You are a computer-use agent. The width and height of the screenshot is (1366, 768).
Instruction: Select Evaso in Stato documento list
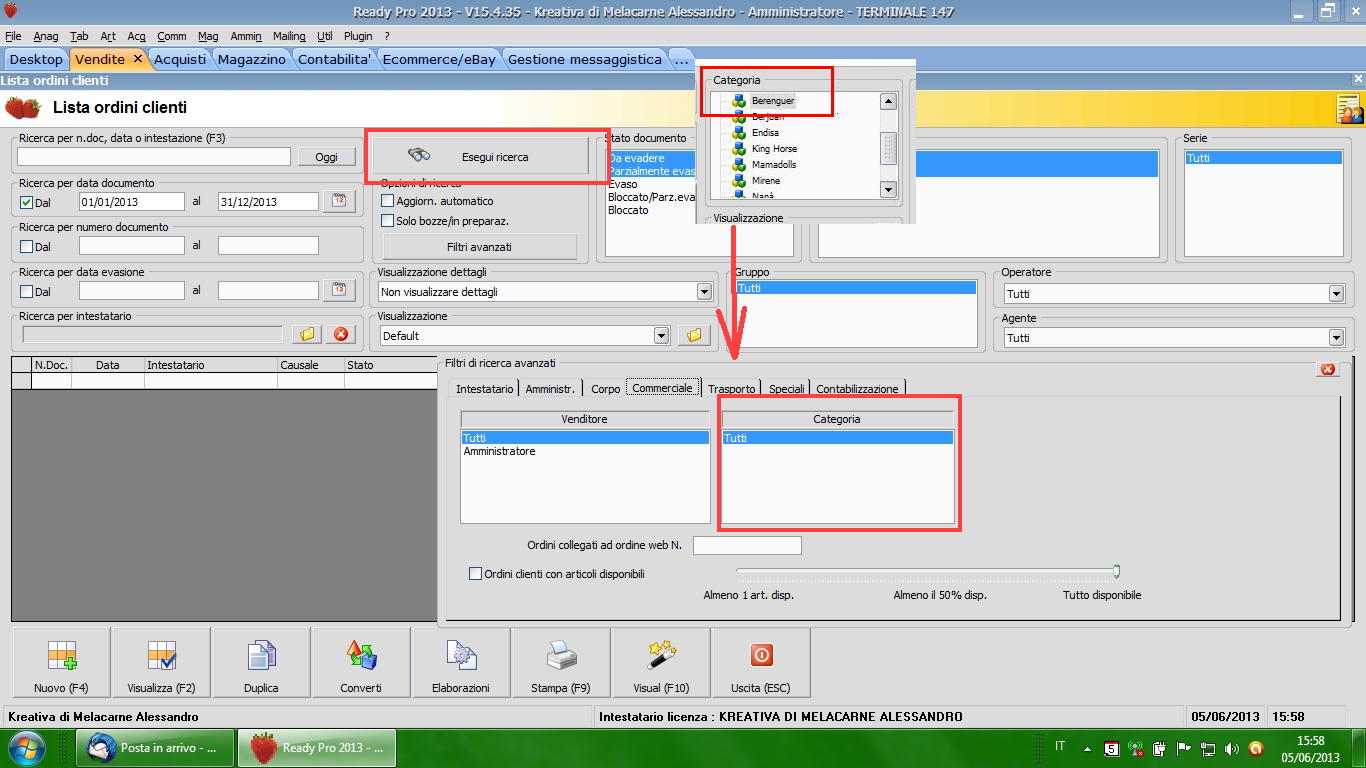point(623,184)
